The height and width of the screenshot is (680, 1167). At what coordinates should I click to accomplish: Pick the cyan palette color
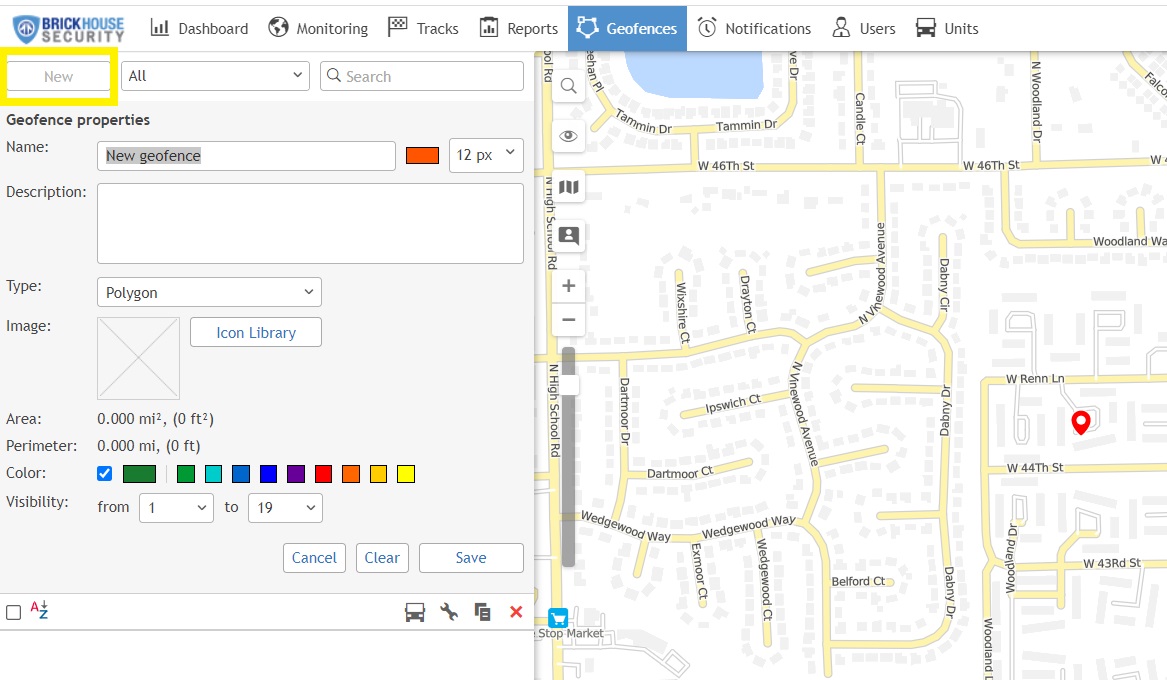coord(214,474)
